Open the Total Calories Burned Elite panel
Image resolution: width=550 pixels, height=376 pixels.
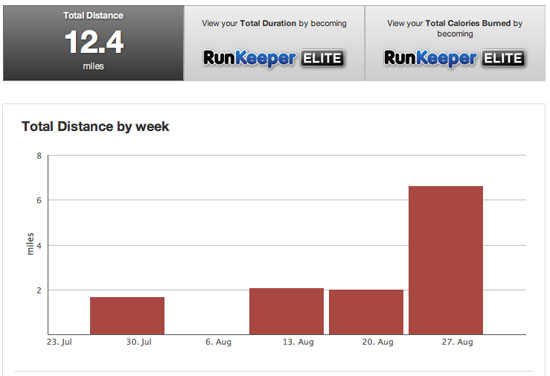point(455,43)
